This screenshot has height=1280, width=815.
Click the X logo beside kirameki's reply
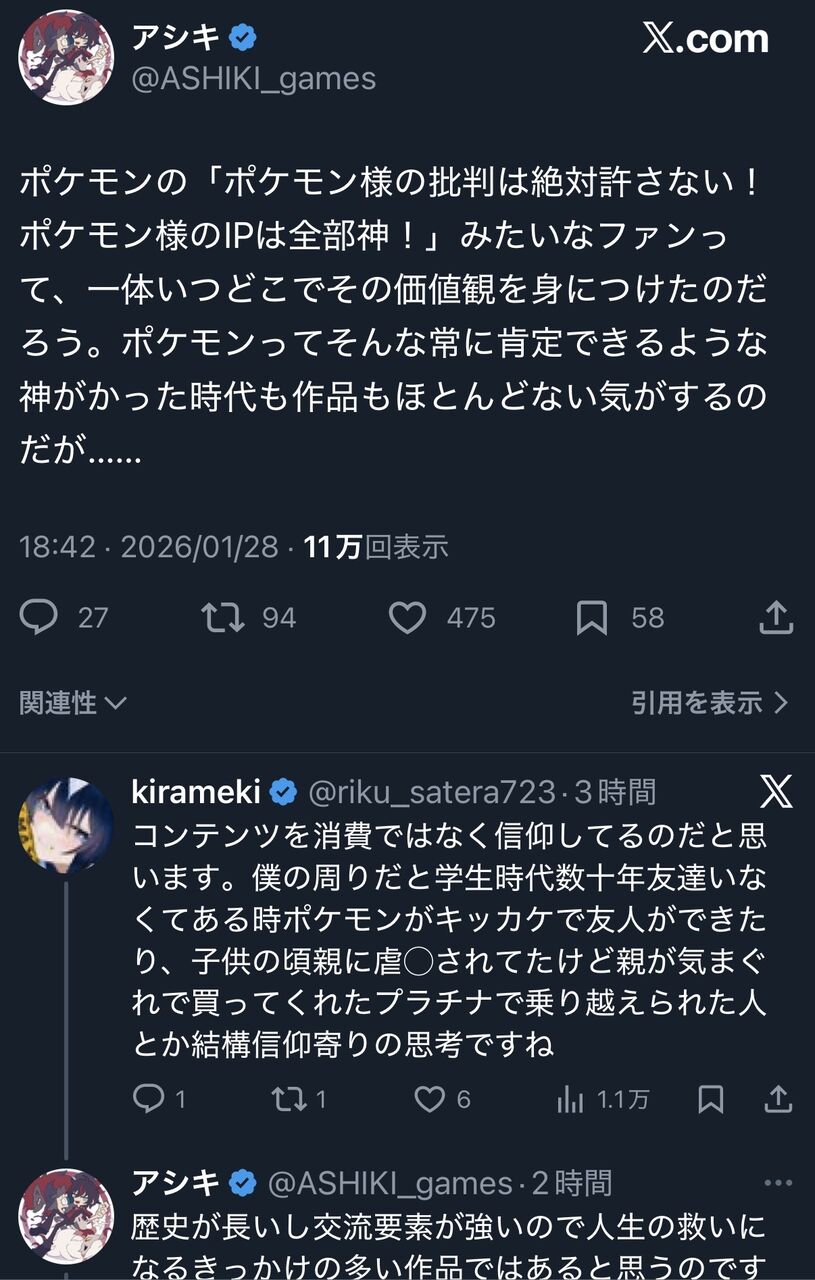pos(776,792)
